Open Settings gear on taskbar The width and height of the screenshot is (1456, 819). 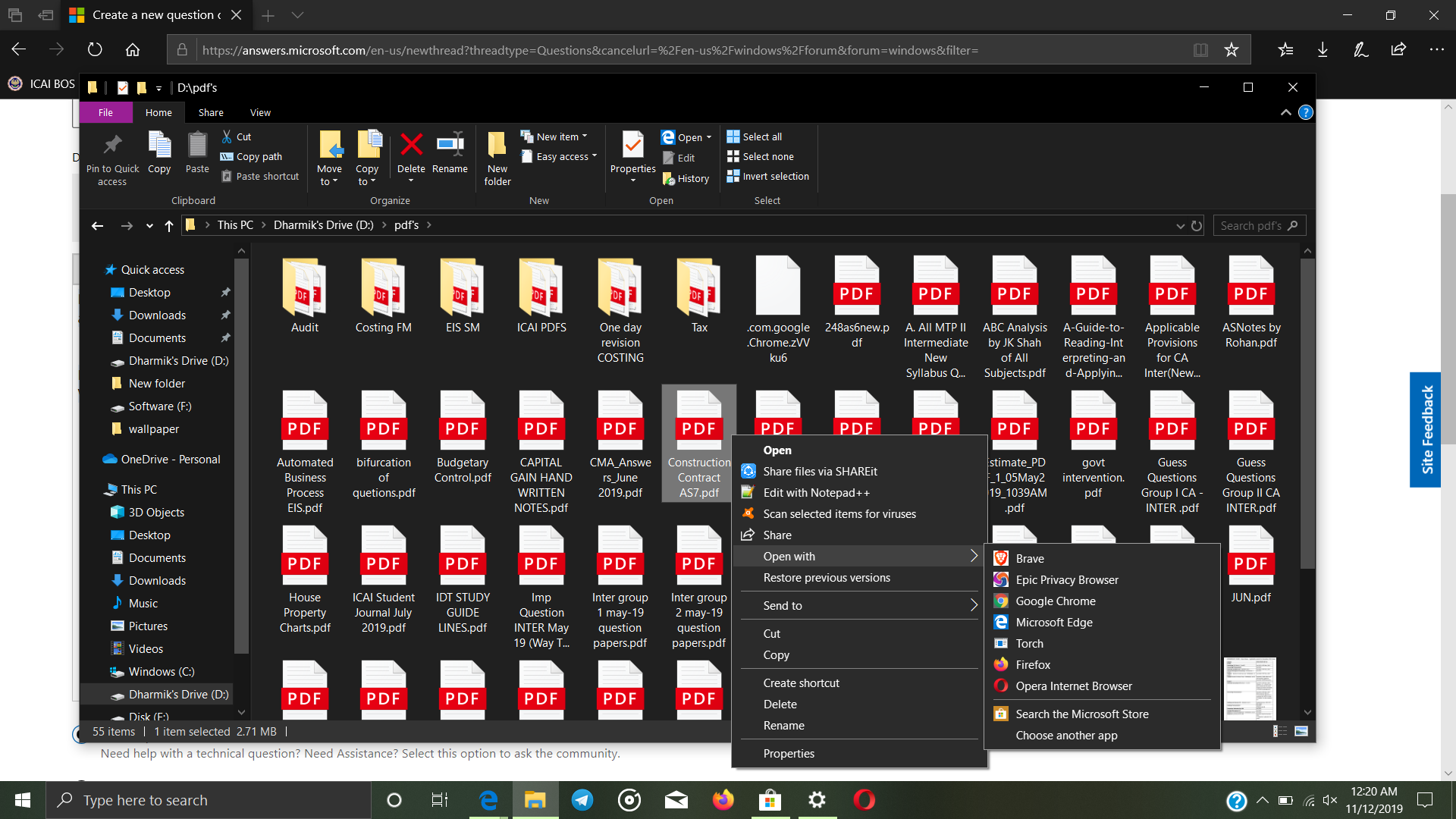click(x=817, y=800)
